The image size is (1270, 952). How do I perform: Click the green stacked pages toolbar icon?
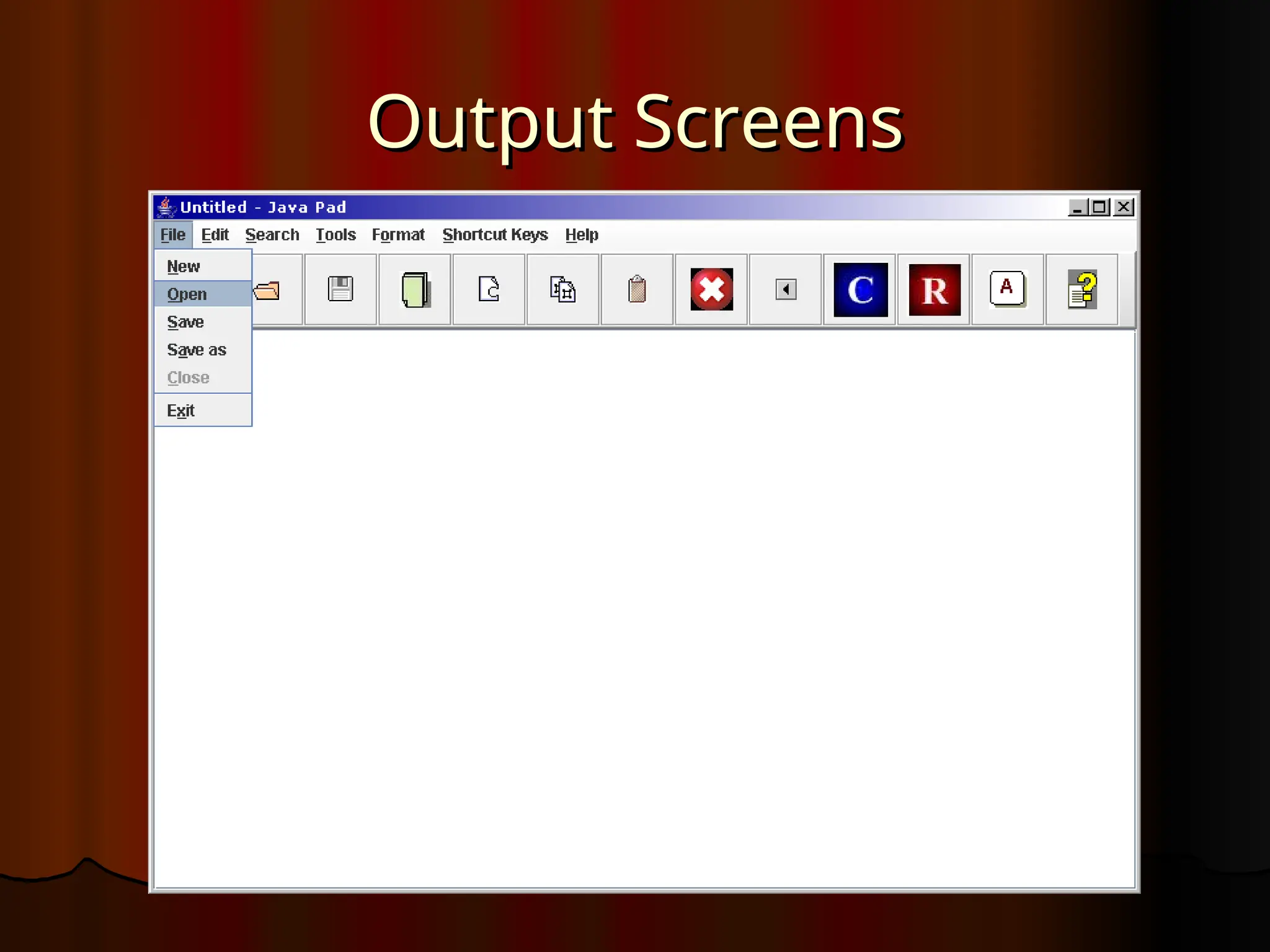pyautogui.click(x=415, y=289)
